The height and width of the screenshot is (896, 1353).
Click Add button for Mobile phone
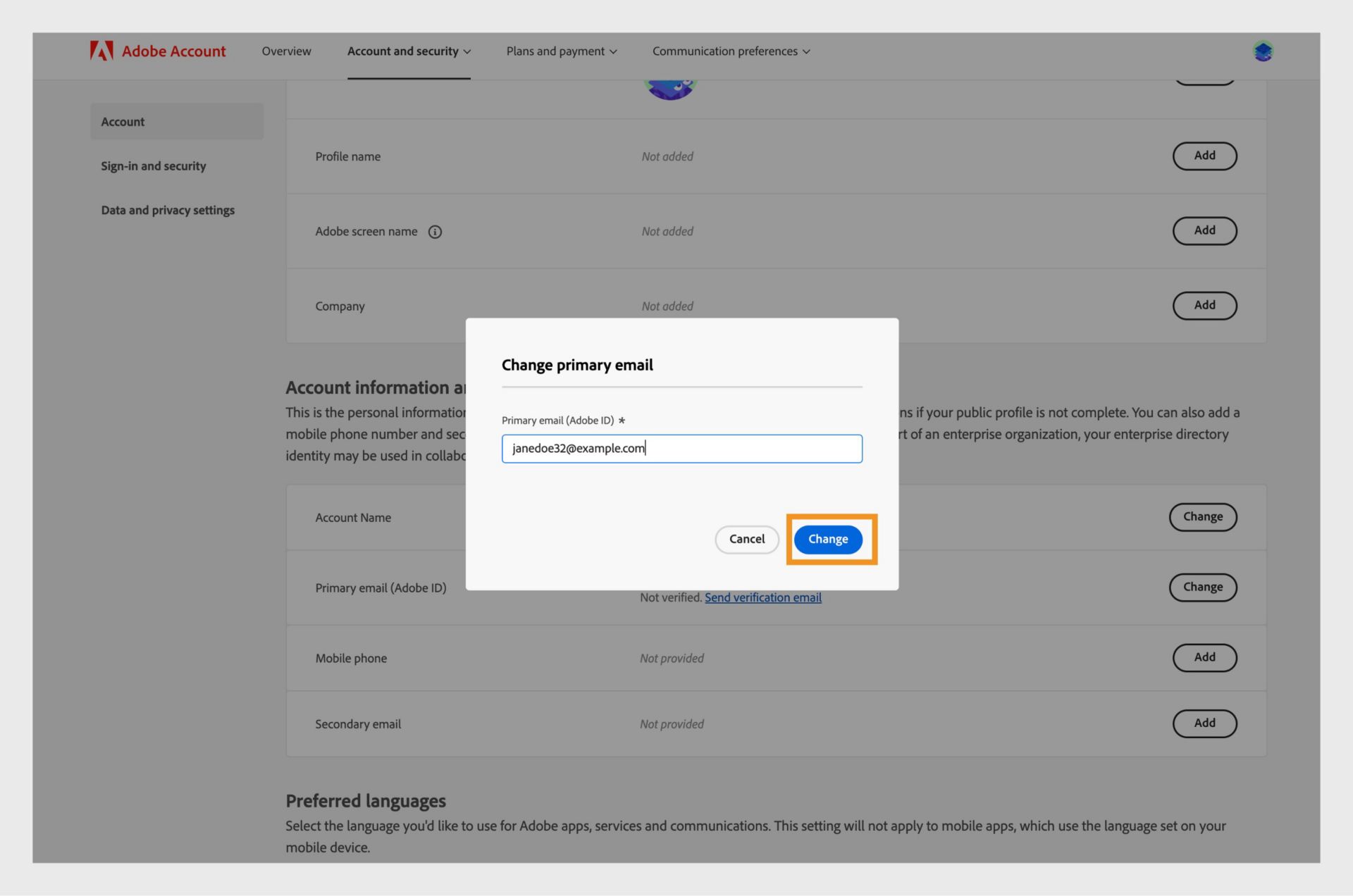(1204, 658)
